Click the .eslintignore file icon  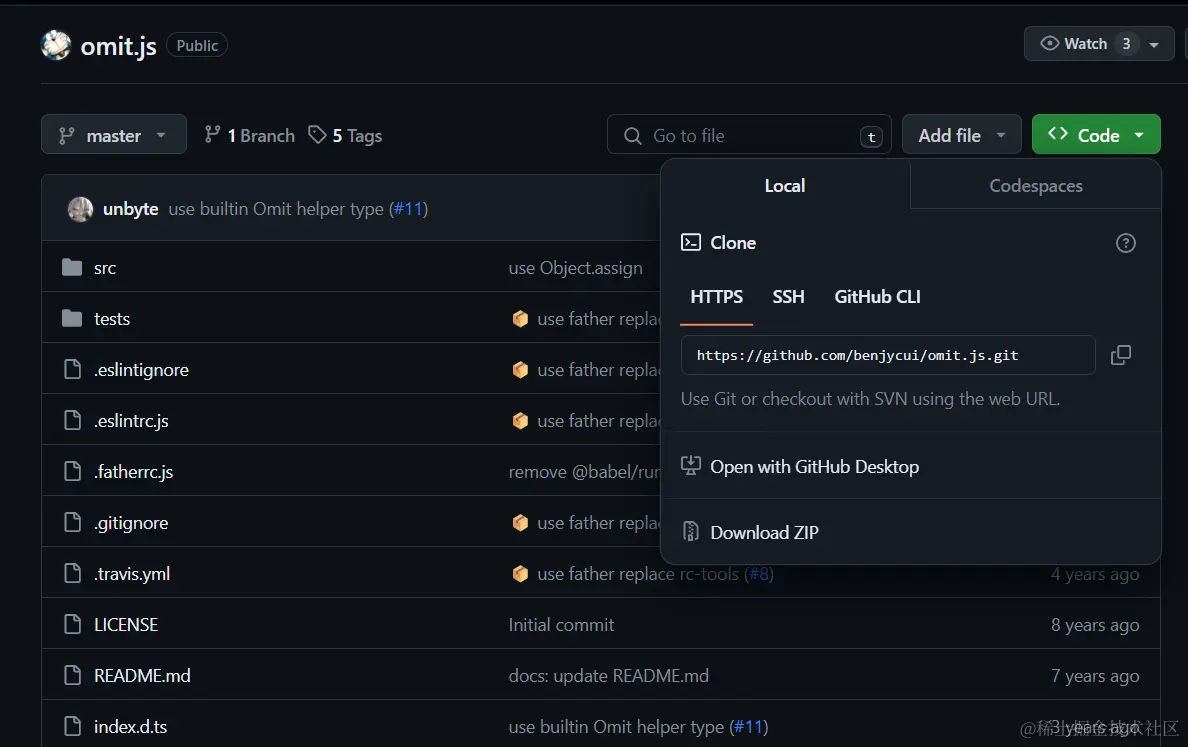point(73,369)
